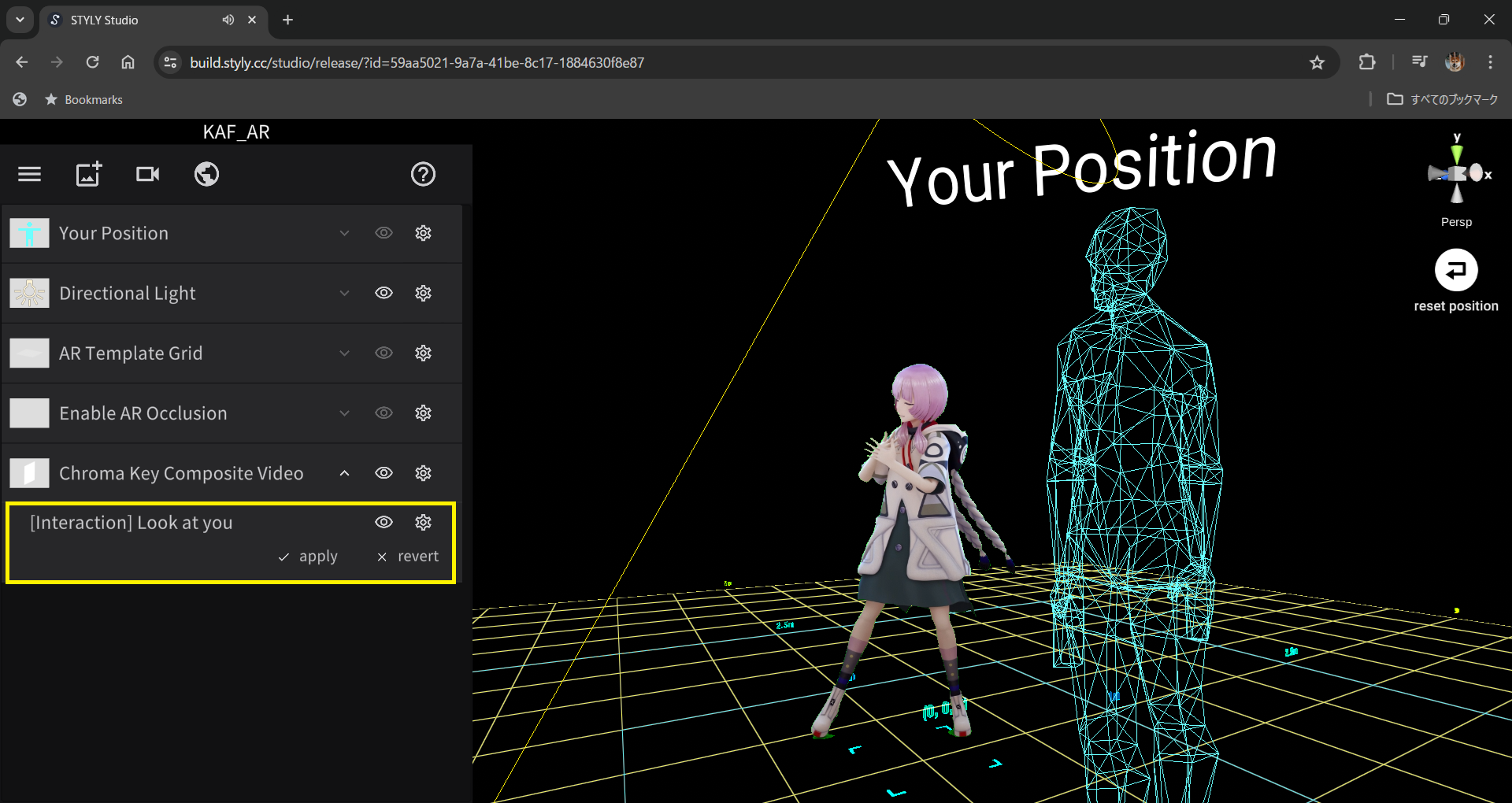
Task: Click the address bar URL
Action: tap(417, 62)
